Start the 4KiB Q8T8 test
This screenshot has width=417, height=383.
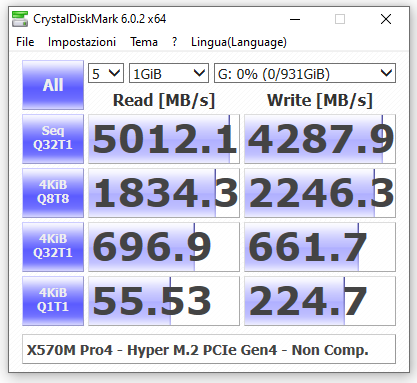tap(53, 193)
